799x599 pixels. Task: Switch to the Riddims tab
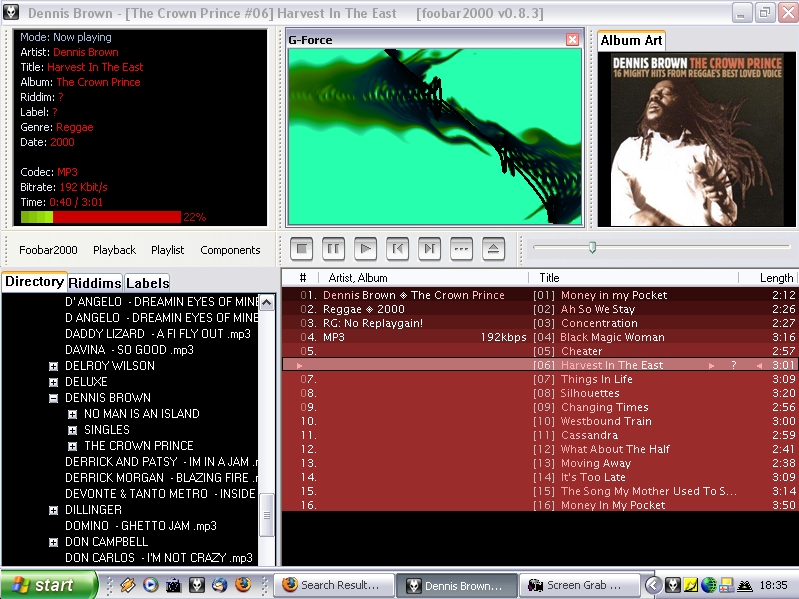coord(95,283)
